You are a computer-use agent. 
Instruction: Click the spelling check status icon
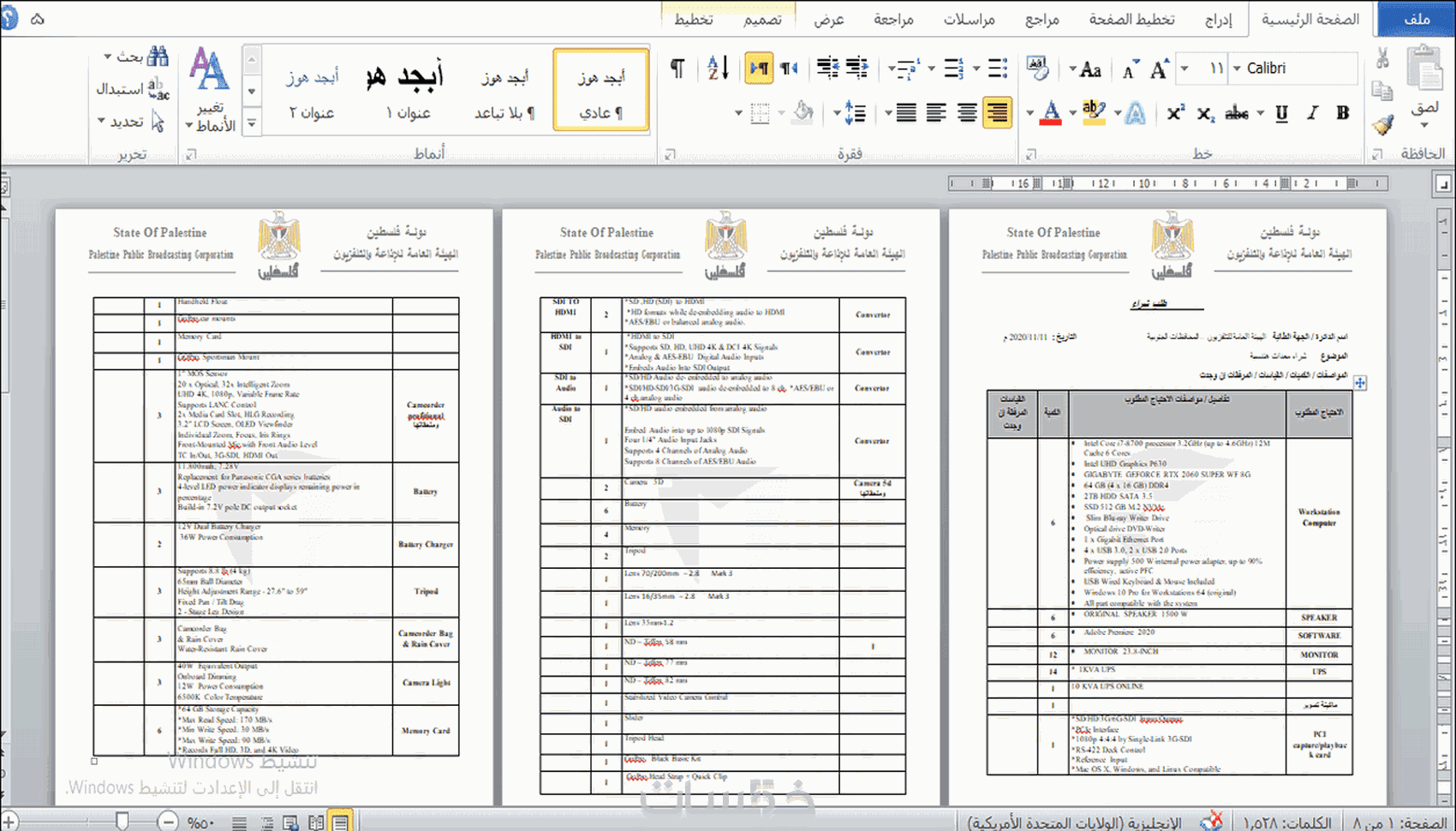[x=1211, y=822]
